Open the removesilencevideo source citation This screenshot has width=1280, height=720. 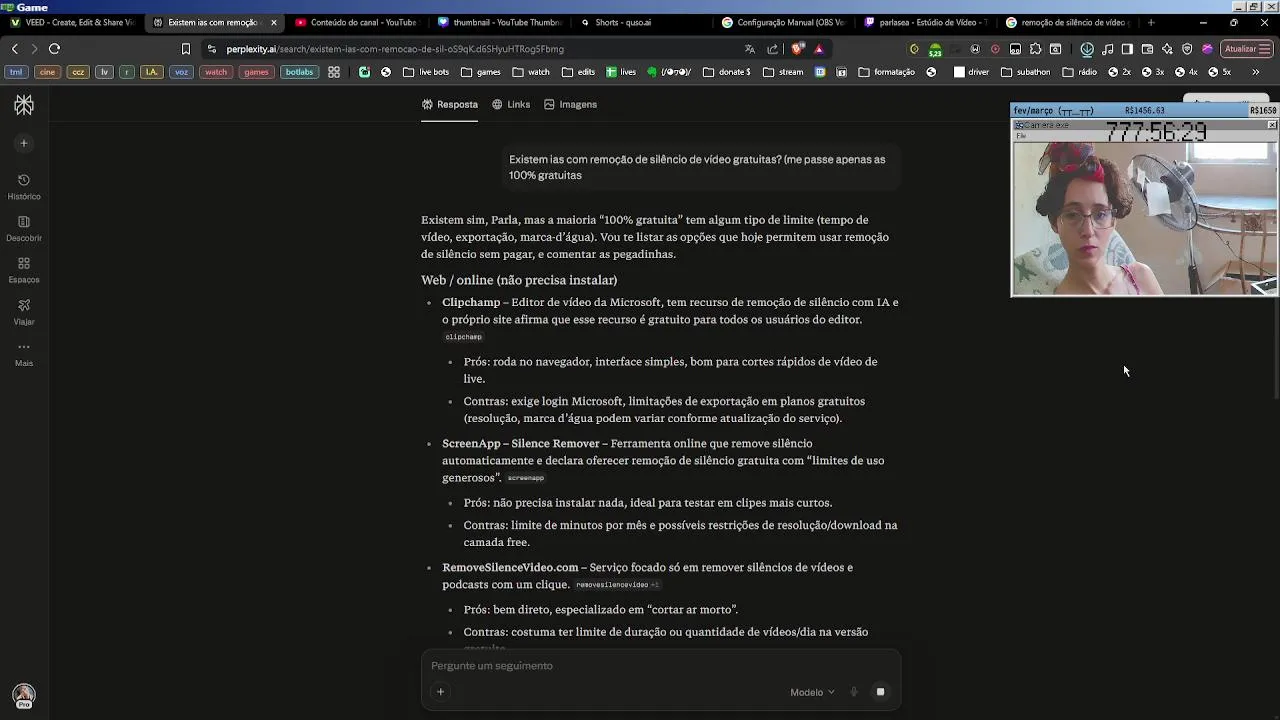click(x=617, y=585)
